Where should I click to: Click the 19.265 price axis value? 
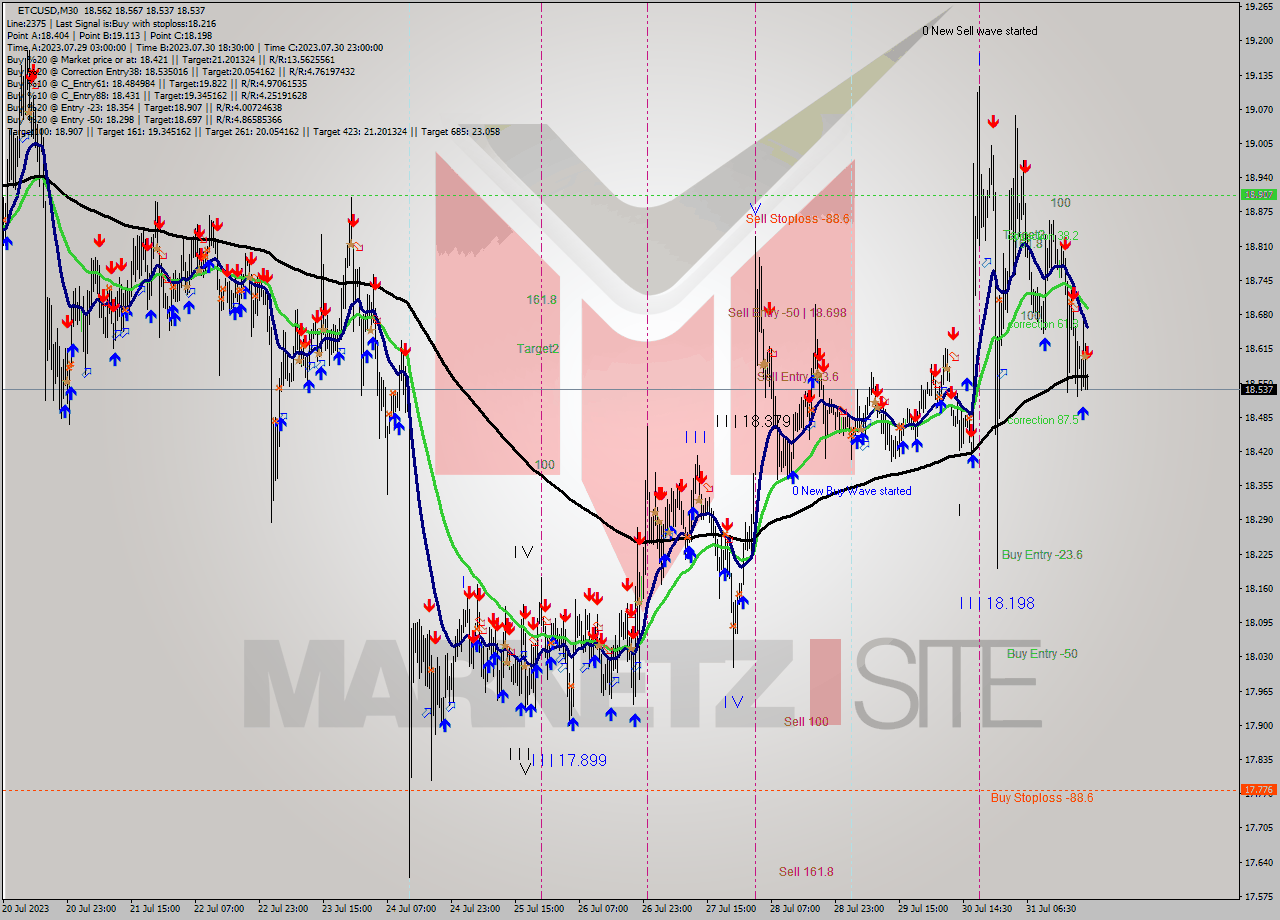point(1258,6)
